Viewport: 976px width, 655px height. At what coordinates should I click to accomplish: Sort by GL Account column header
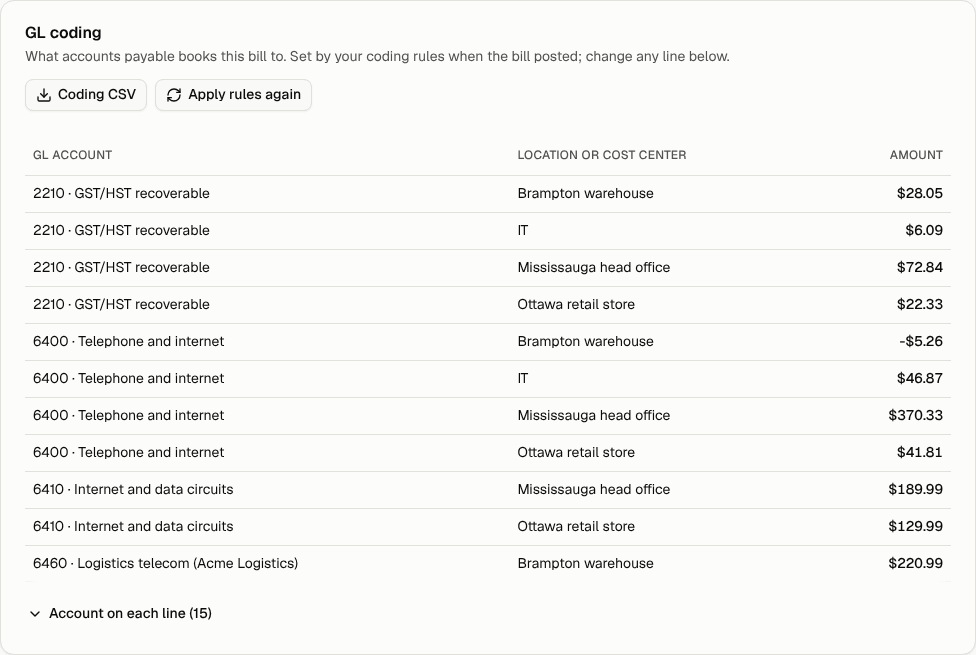tap(72, 155)
